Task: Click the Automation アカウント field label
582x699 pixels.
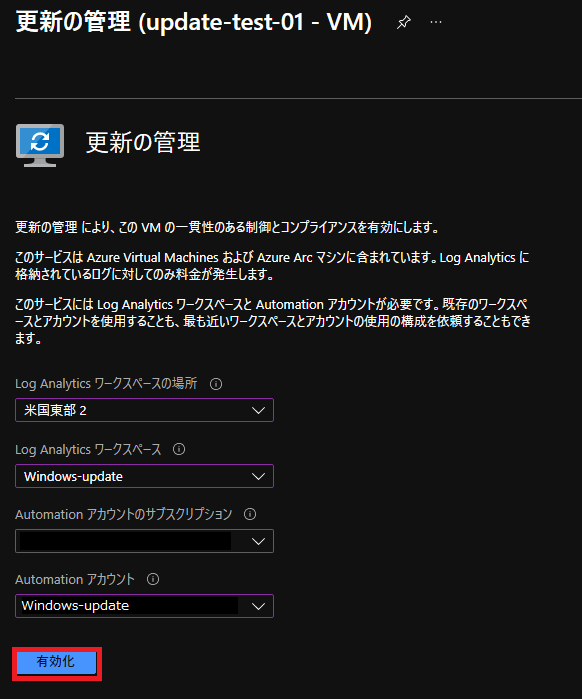Action: click(x=75, y=579)
